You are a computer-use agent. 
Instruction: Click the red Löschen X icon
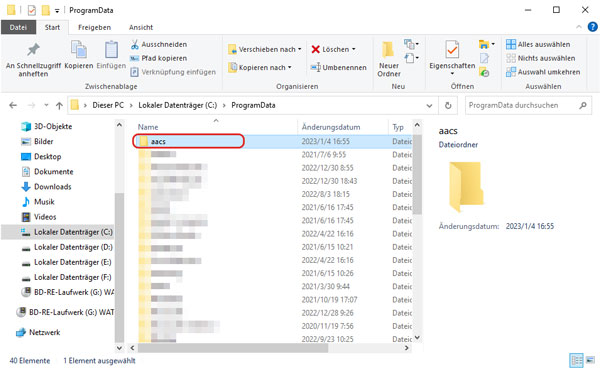coord(316,49)
